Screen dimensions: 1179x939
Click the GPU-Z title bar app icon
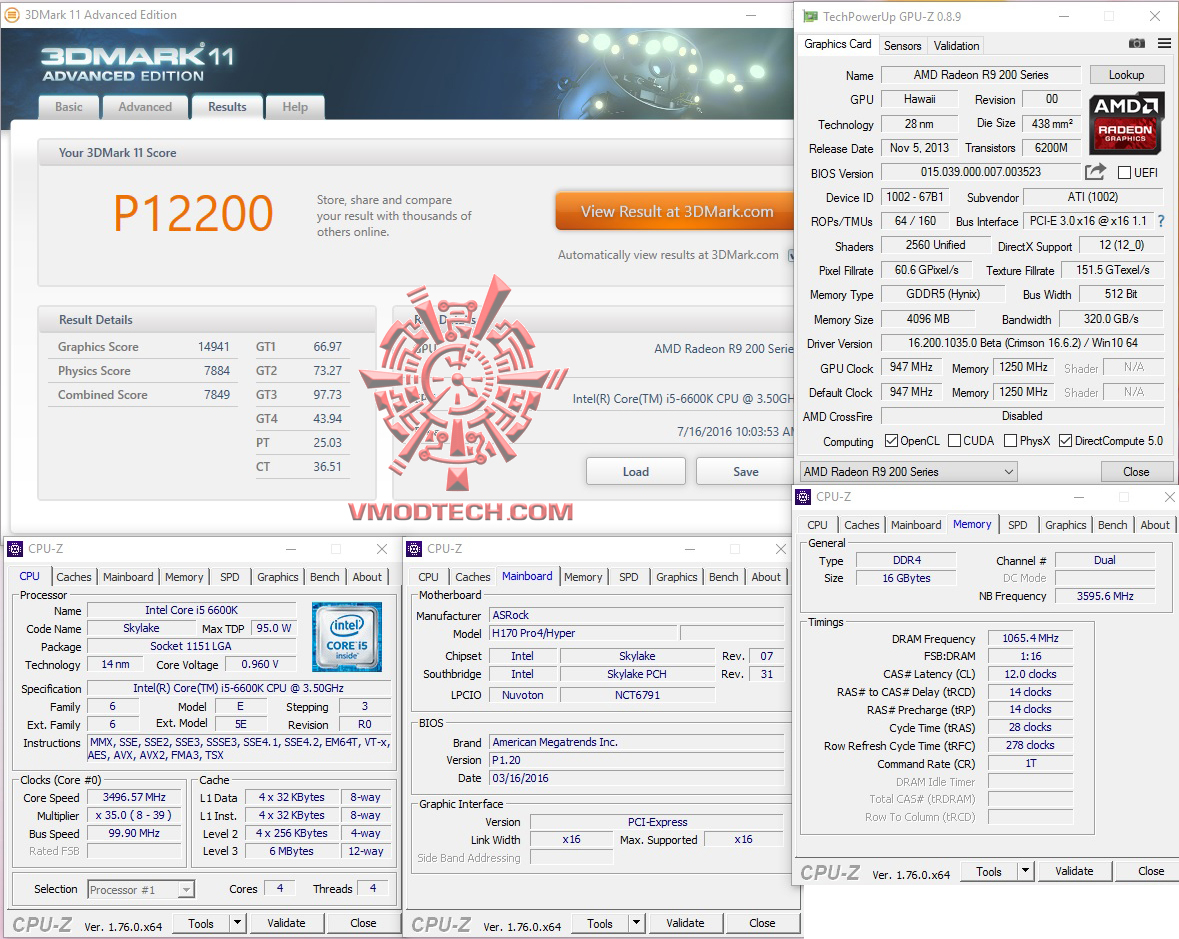(x=810, y=16)
